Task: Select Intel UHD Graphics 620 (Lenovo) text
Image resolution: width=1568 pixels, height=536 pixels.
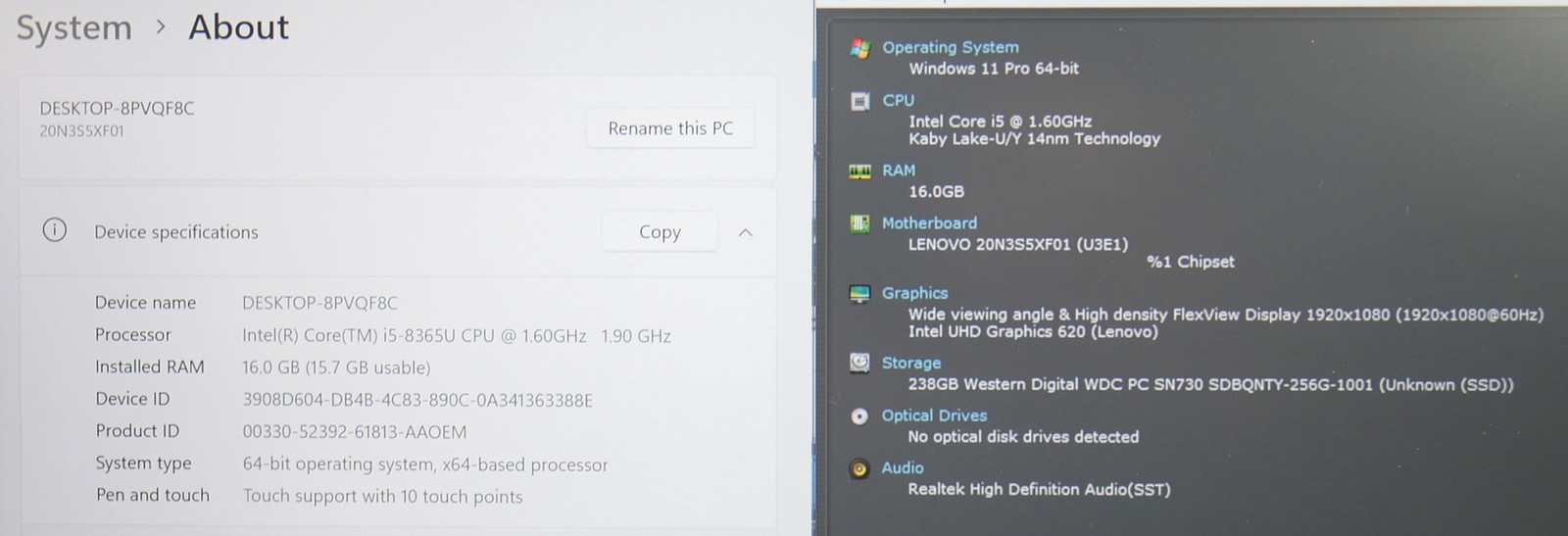Action: pyautogui.click(x=1033, y=332)
